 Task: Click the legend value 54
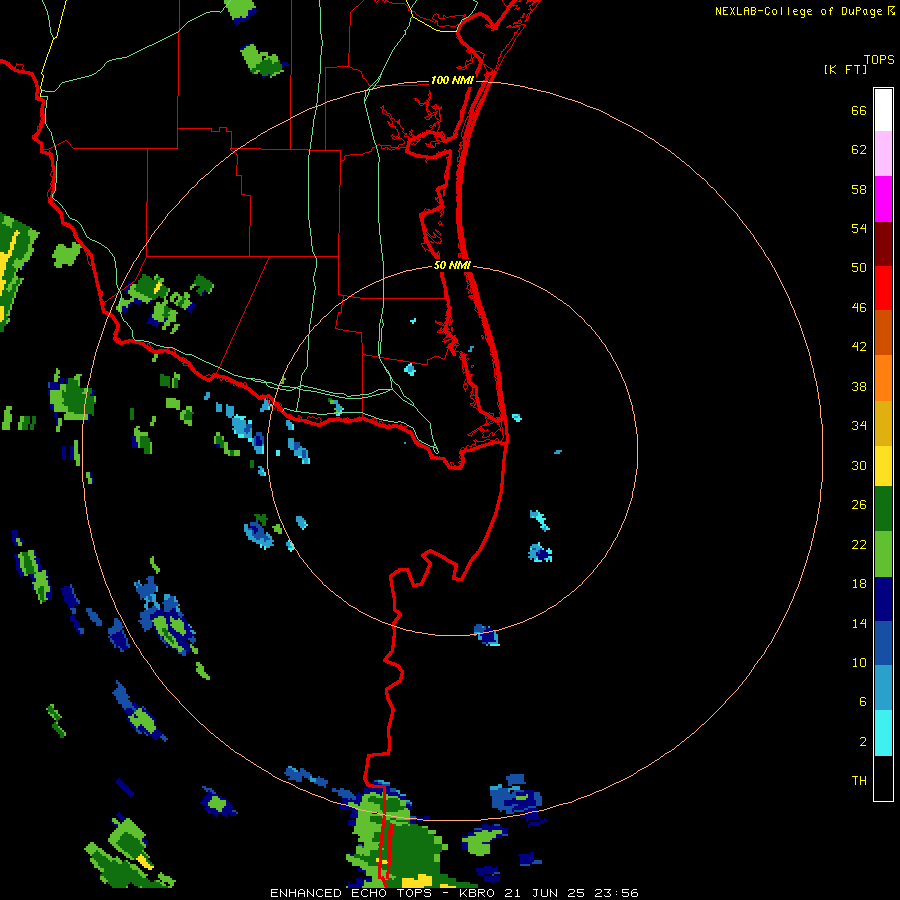(x=859, y=228)
